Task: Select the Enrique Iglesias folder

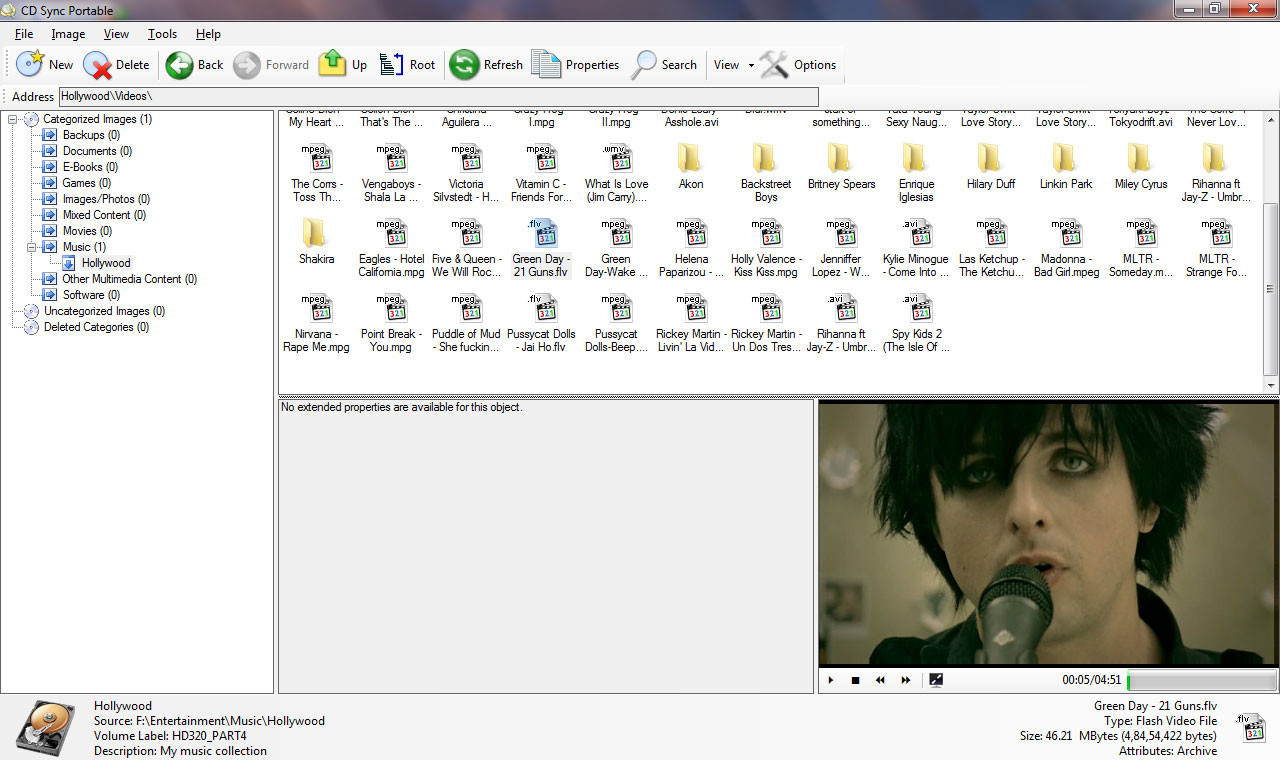Action: coord(916,172)
